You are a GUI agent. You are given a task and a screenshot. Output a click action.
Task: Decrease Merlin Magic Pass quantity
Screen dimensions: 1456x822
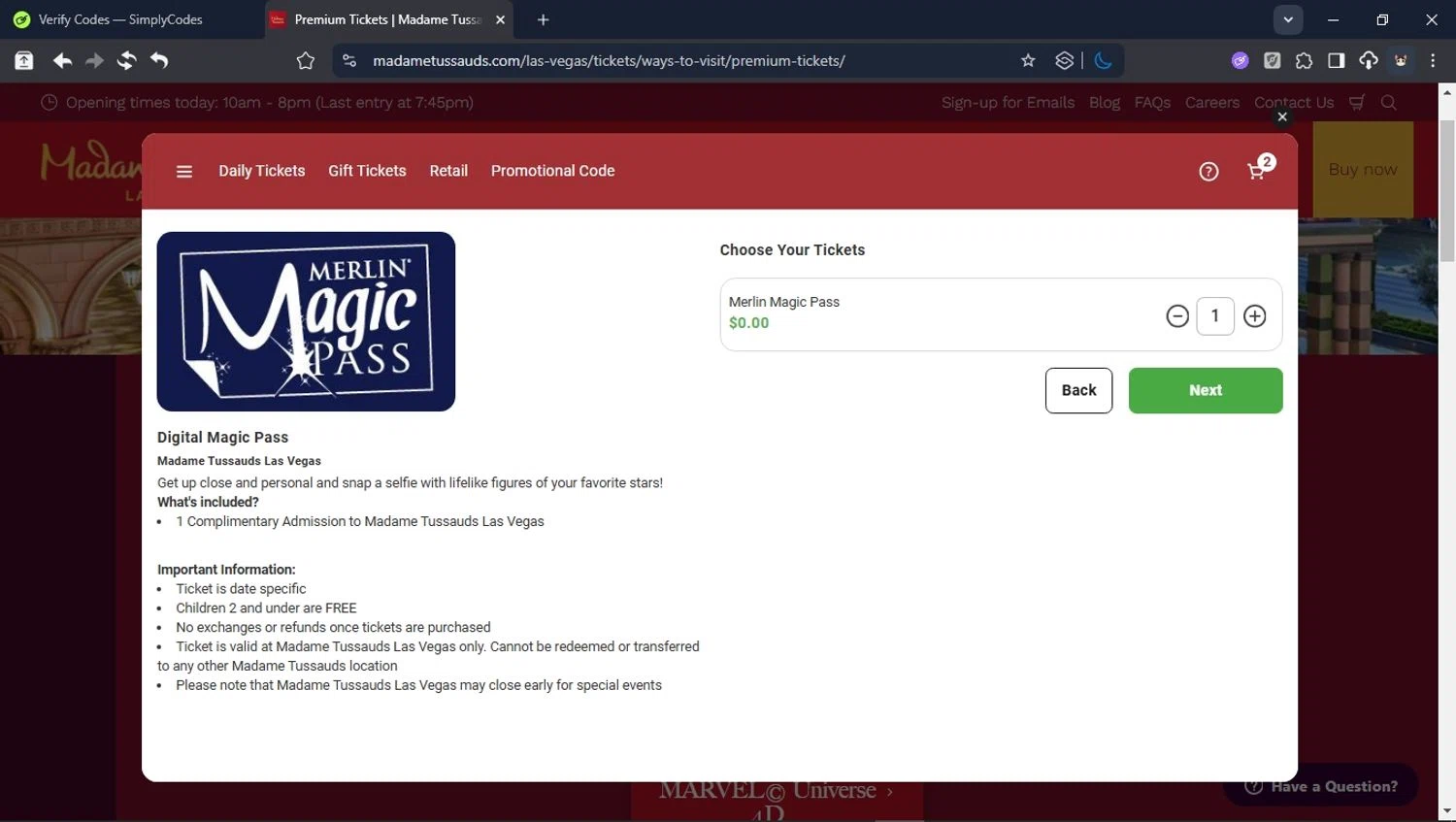(x=1177, y=316)
